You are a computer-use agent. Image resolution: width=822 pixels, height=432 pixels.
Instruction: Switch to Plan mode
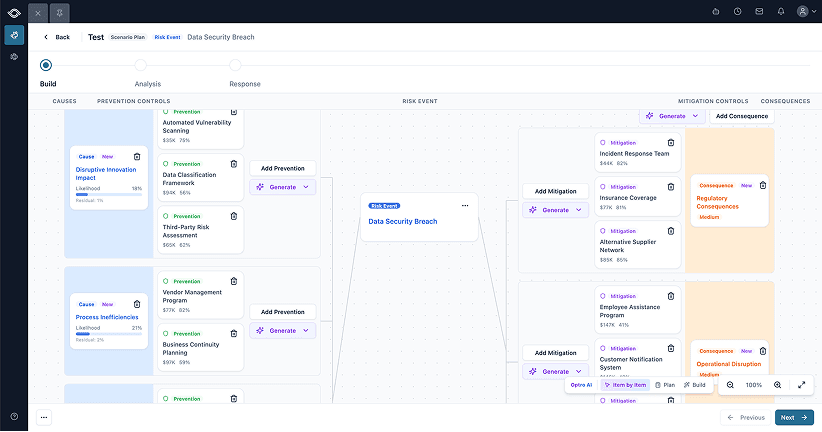(x=665, y=385)
